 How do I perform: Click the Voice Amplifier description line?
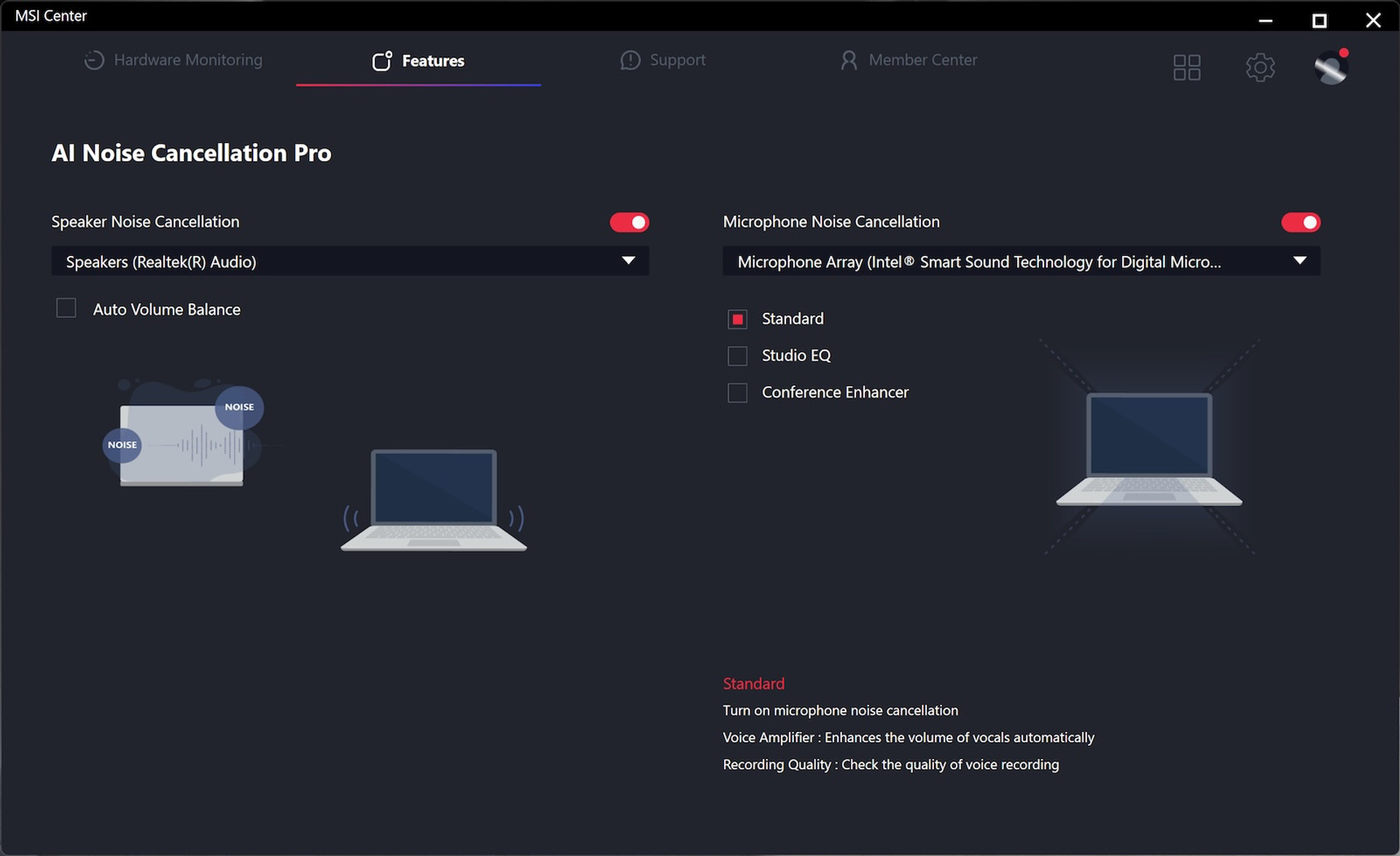pyautogui.click(x=909, y=737)
